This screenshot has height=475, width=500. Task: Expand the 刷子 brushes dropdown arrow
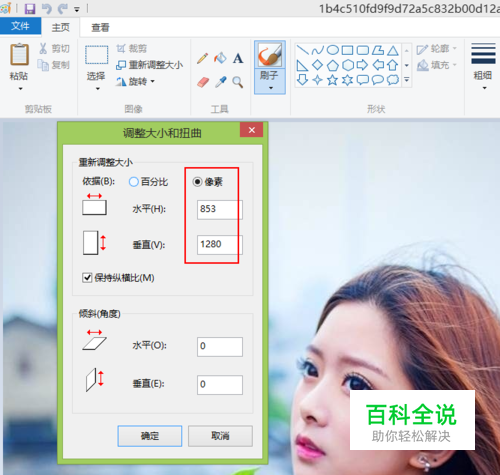pyautogui.click(x=270, y=88)
